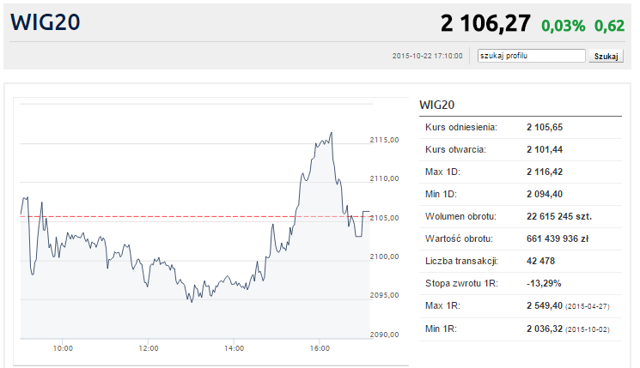640x368 pixels.
Task: Click the 'szukaj profilu' search field
Action: click(531, 56)
